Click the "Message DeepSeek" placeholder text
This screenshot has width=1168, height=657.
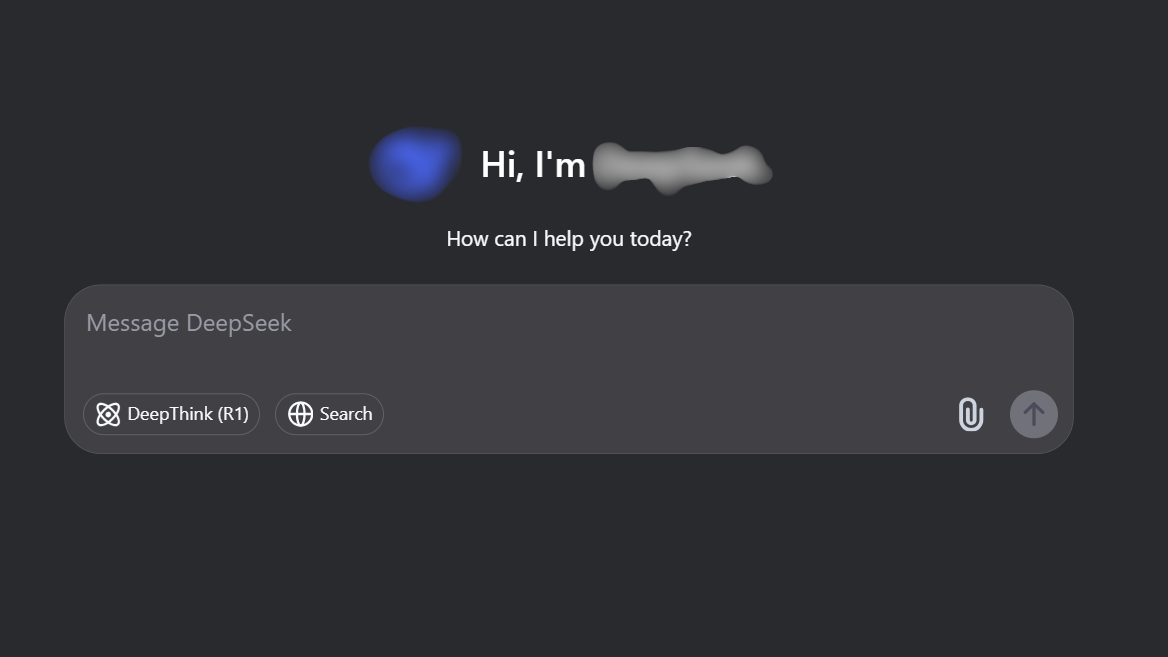coord(188,323)
